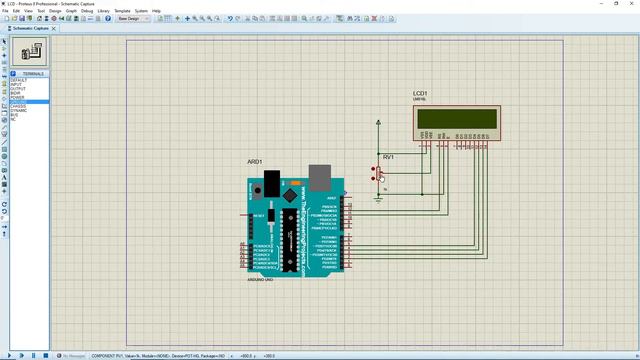Screen dimensions: 640x360
Task: Click the vertical mirror (Y-flip) icon
Action: [x=4, y=234]
